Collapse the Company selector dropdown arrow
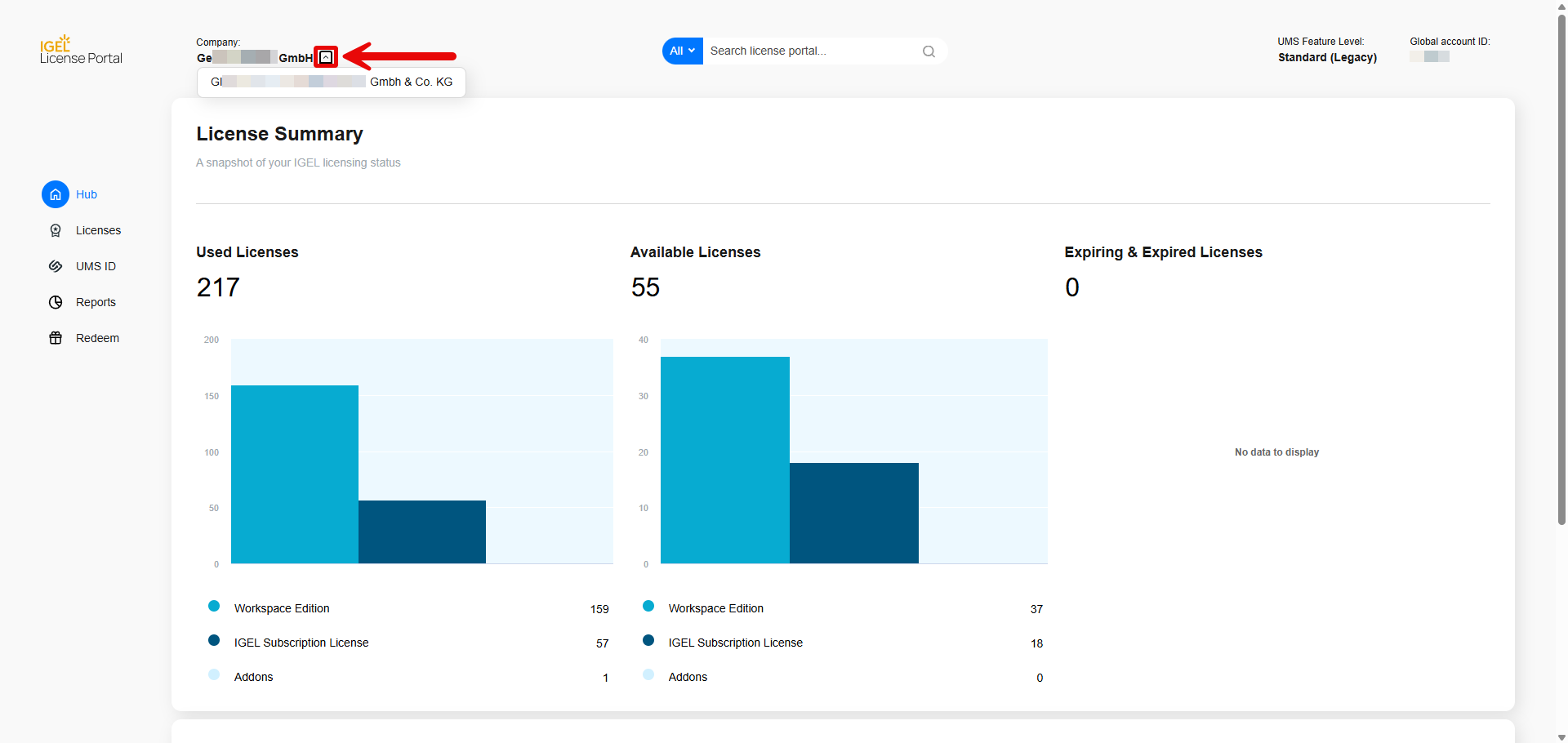 pyautogui.click(x=326, y=57)
